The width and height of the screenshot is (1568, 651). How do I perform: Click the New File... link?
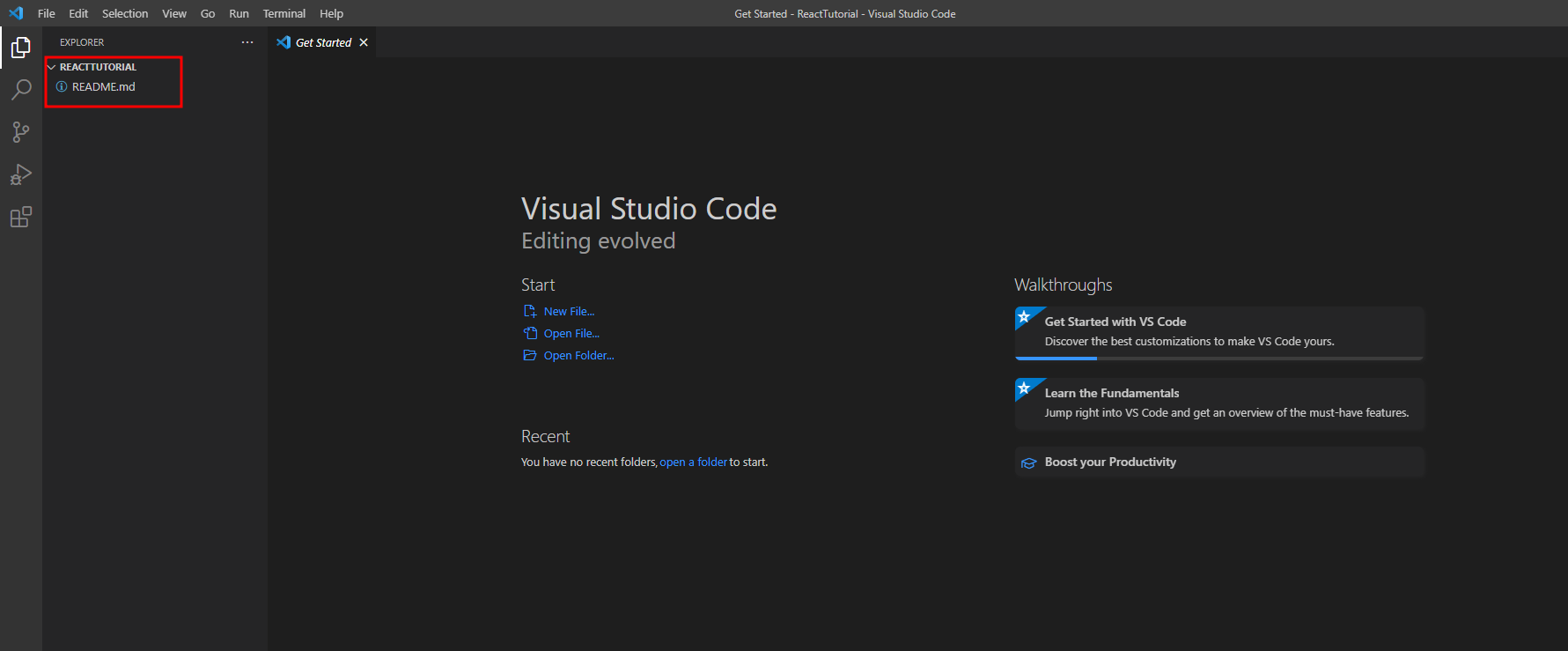pos(569,311)
